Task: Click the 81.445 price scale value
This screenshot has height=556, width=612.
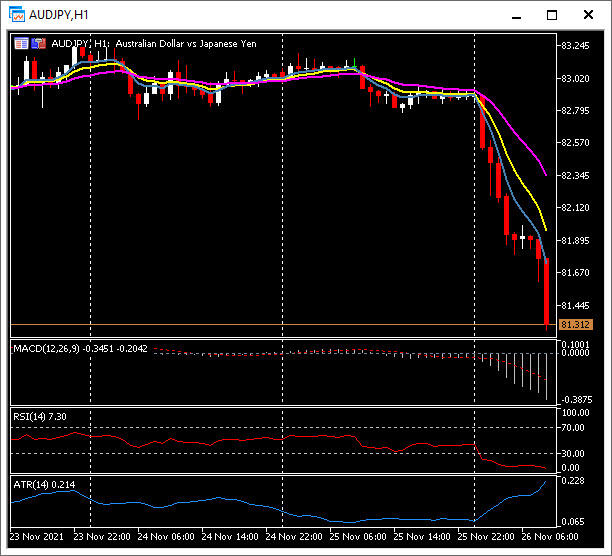Action: (x=575, y=306)
